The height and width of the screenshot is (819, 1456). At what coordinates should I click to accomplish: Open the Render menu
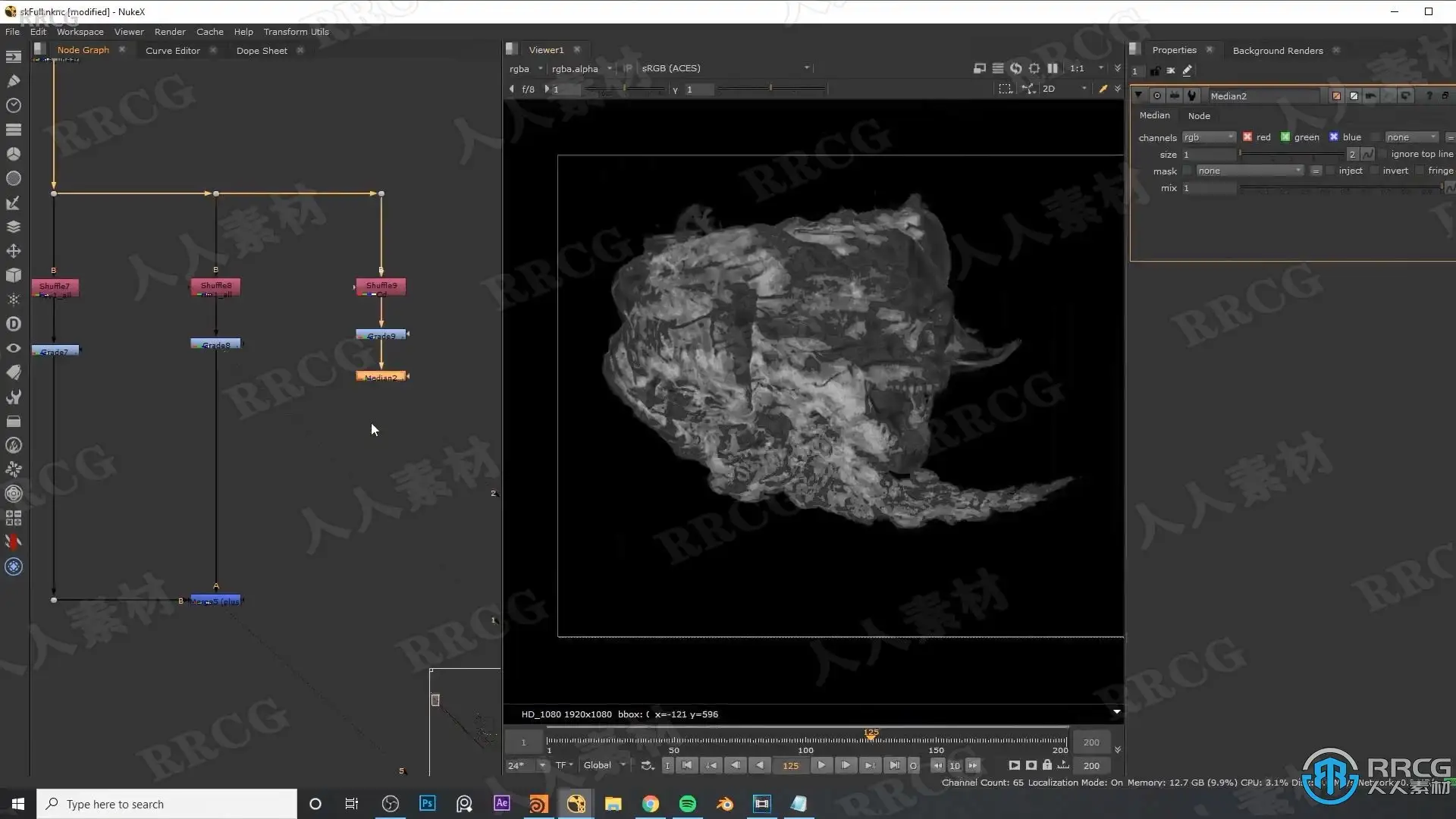(170, 32)
